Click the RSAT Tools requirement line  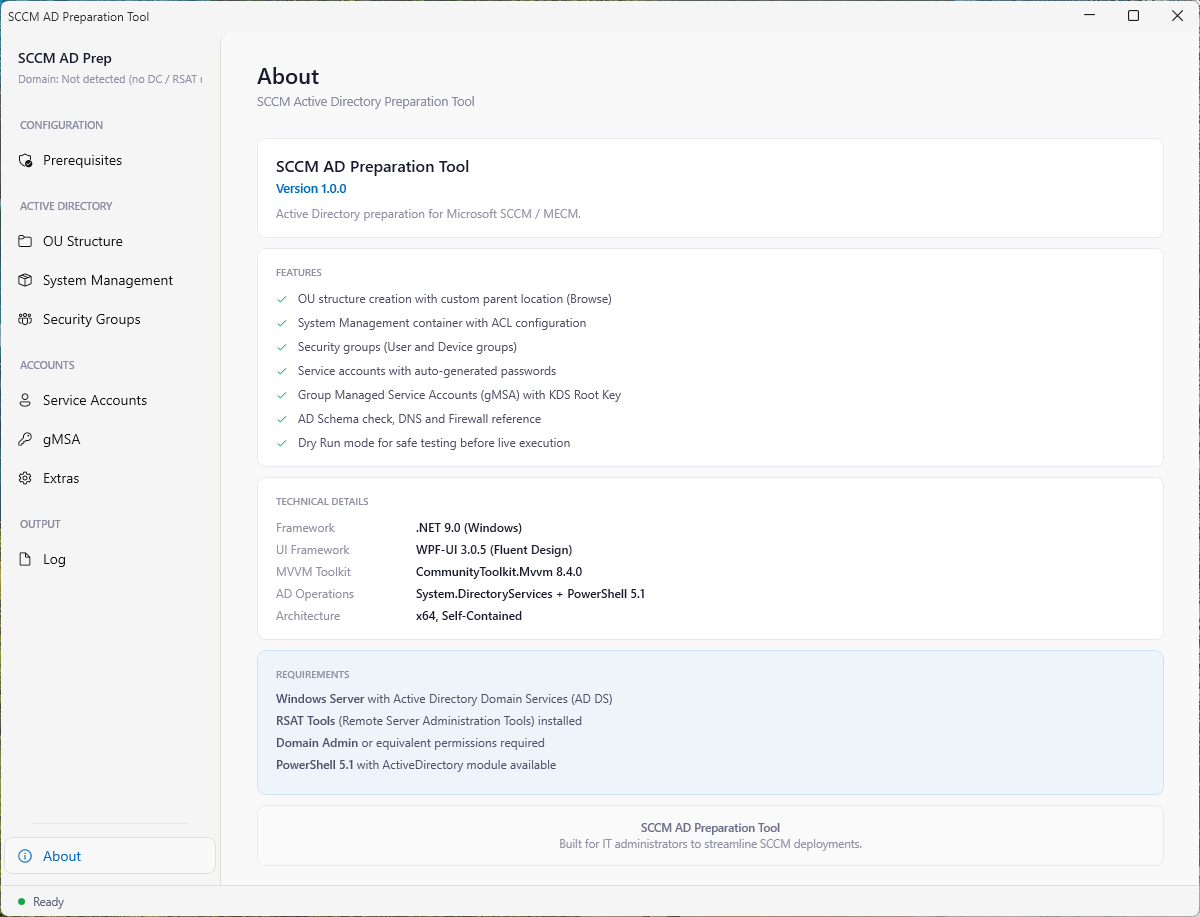click(x=429, y=721)
